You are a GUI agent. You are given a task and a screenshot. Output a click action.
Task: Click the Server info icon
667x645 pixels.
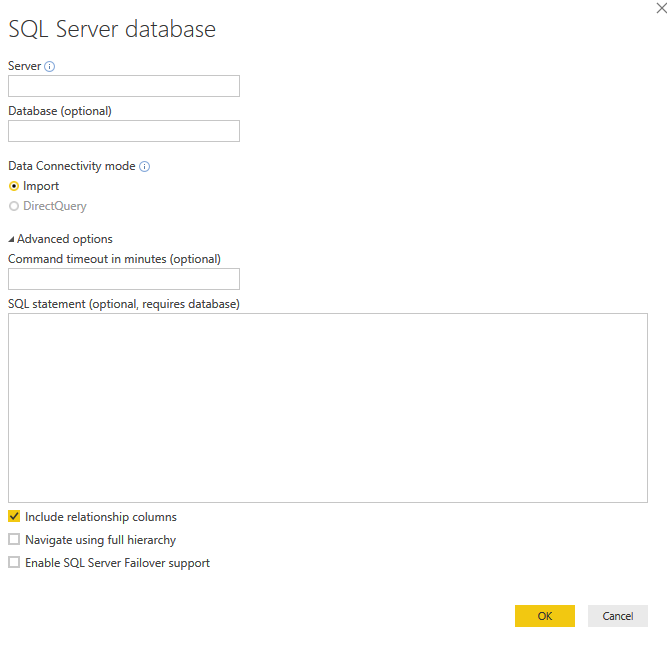click(x=49, y=66)
